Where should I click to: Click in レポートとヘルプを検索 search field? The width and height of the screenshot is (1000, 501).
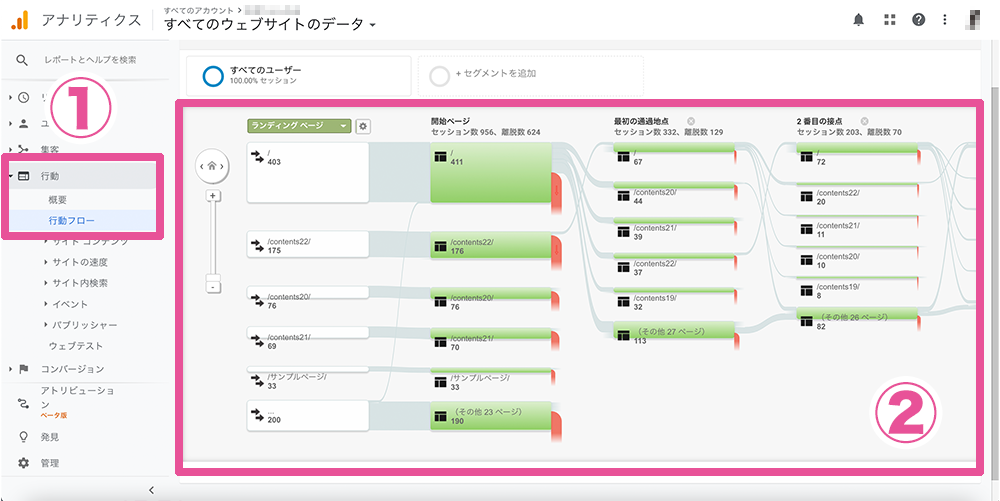[90, 60]
